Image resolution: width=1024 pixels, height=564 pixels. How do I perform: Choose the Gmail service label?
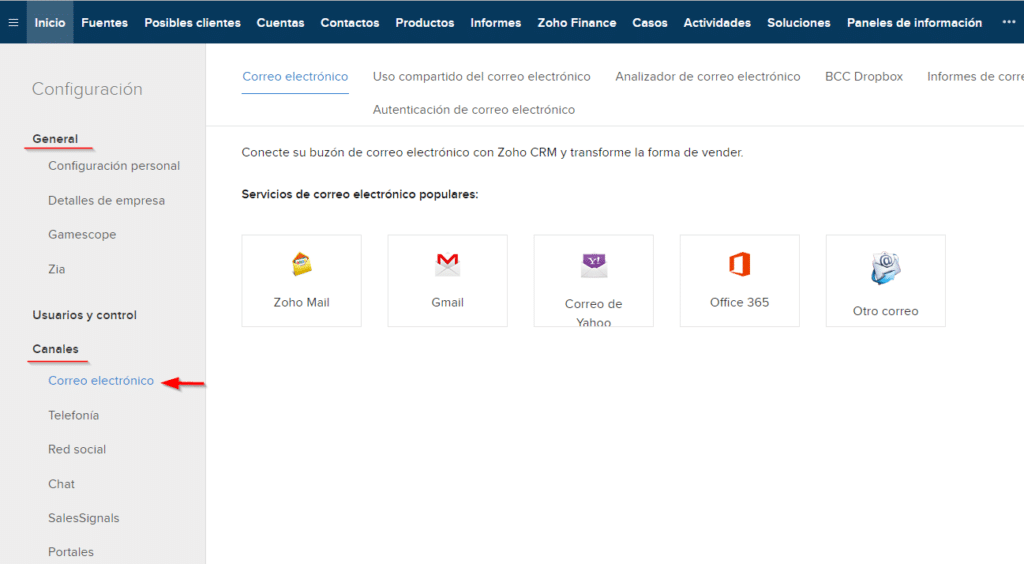click(x=447, y=302)
